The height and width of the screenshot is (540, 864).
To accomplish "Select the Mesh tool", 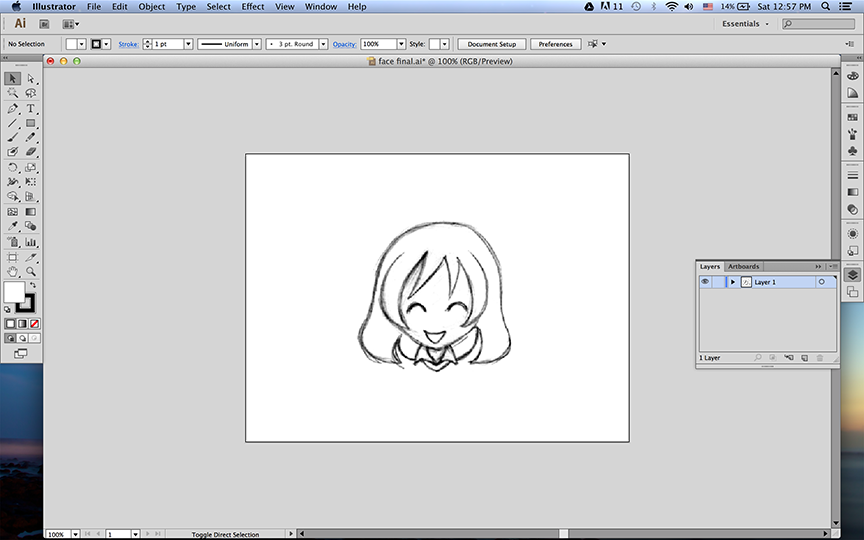I will click(13, 212).
